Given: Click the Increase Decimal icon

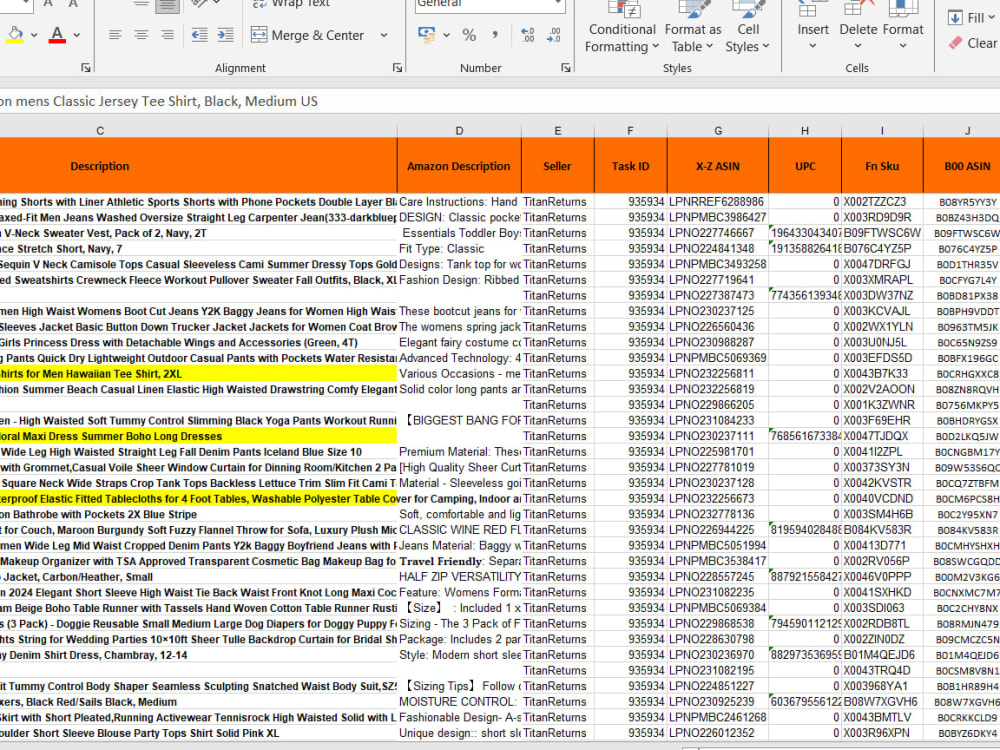Looking at the screenshot, I should pos(527,35).
